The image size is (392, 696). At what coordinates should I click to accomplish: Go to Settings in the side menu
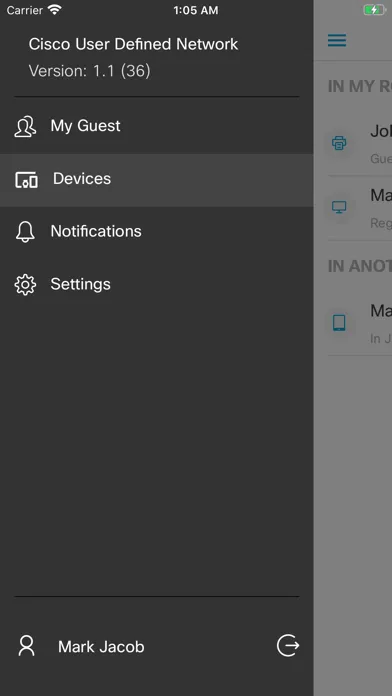156,284
